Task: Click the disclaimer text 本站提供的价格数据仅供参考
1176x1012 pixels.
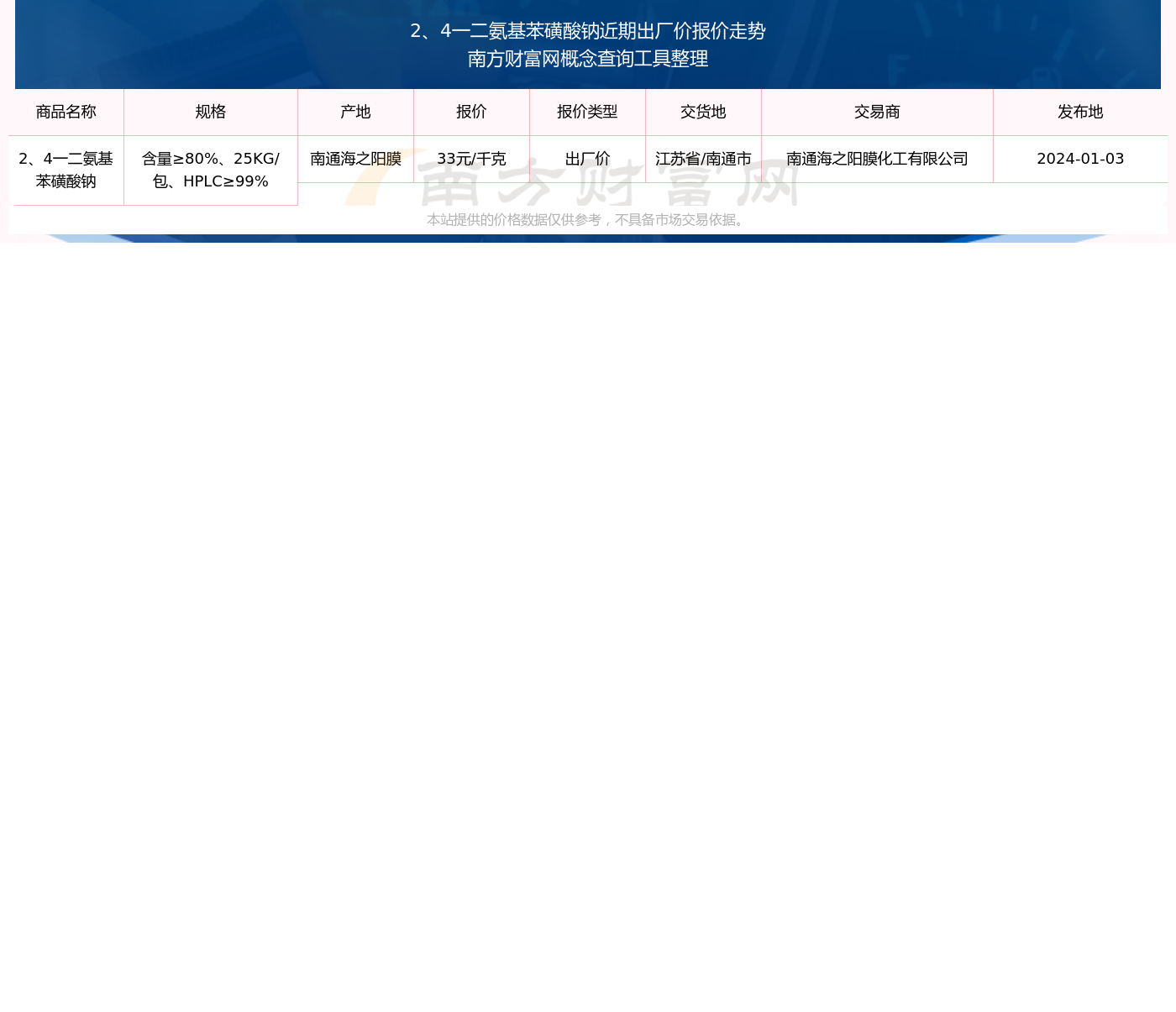Action: coord(514,220)
